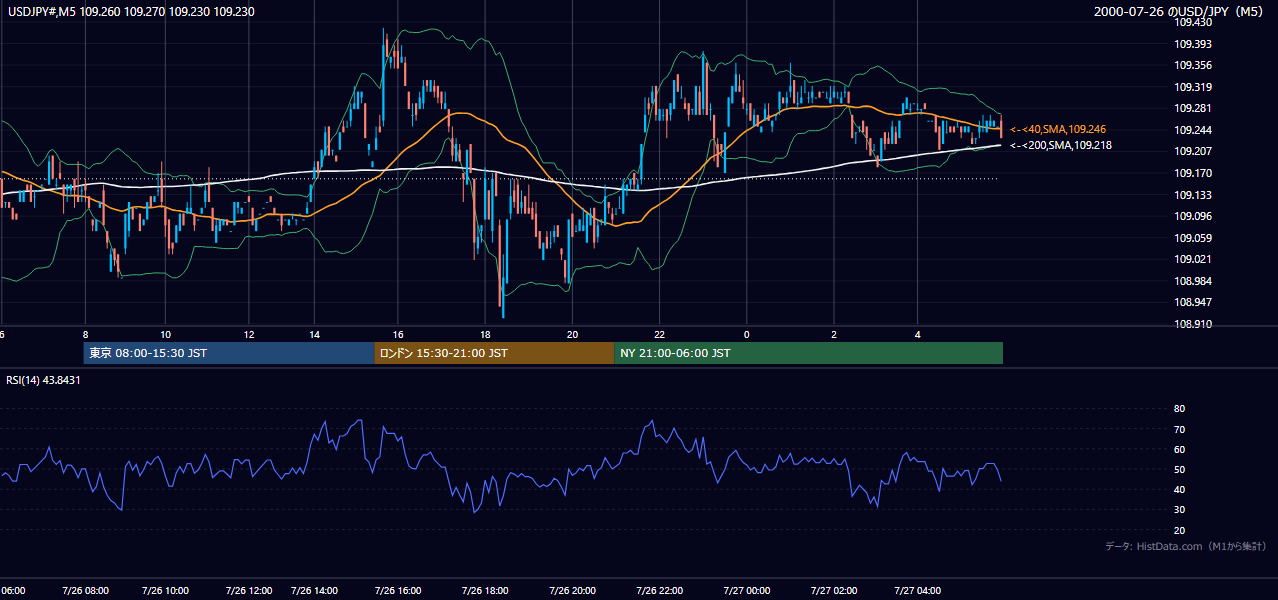Click the RSI 70 level label
1278x600 pixels.
coord(1179,430)
